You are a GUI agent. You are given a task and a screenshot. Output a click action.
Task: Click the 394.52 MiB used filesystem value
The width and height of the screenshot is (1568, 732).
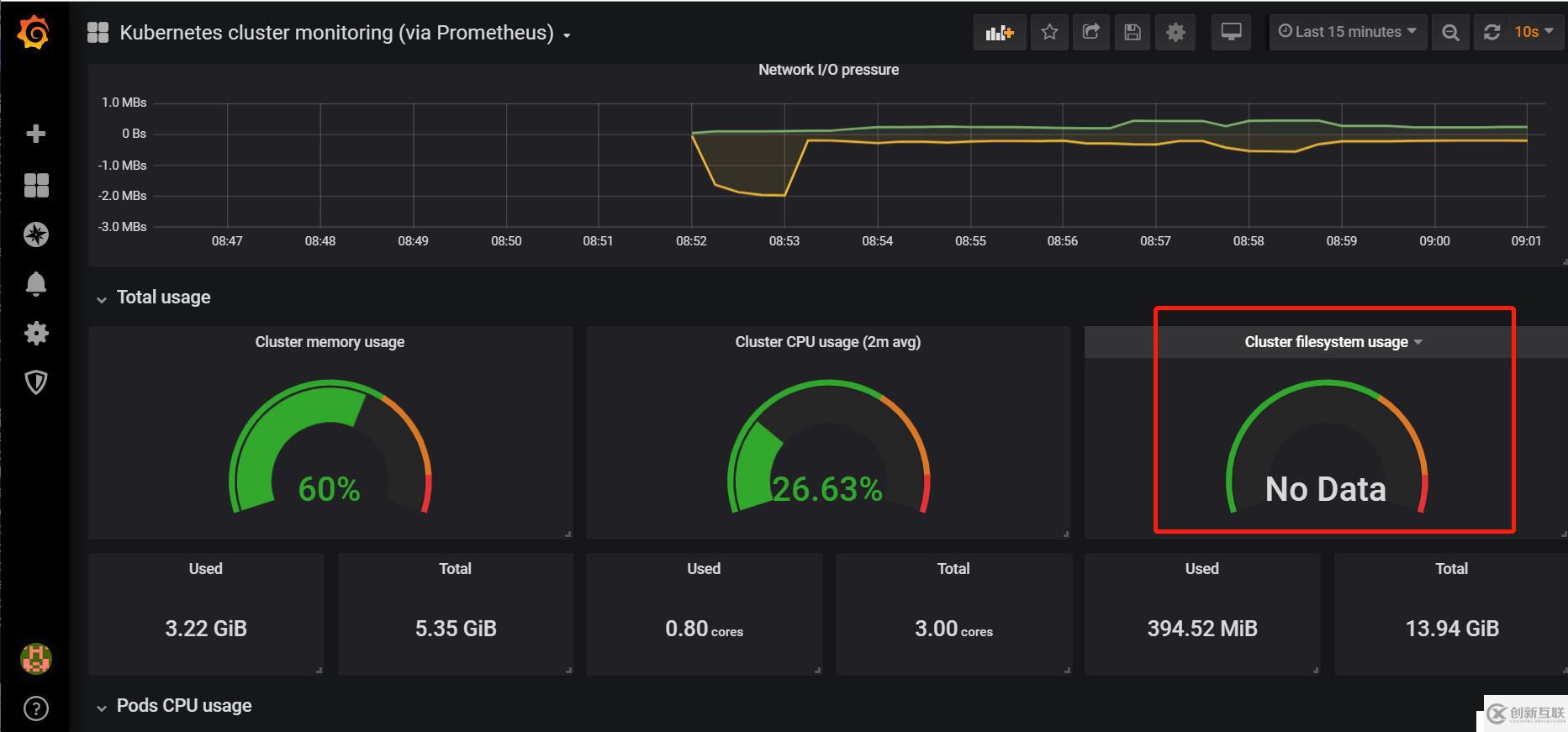[1202, 629]
